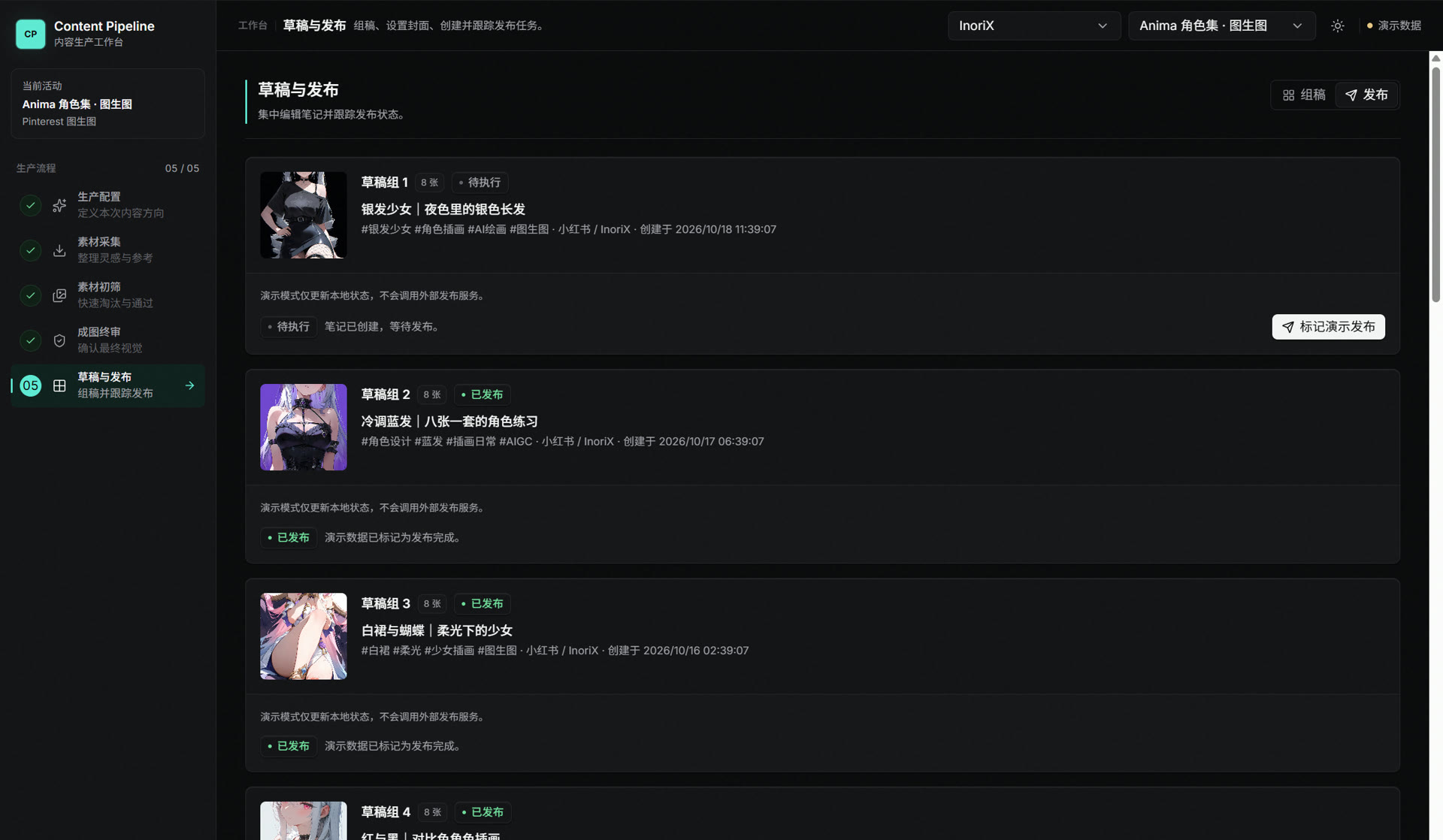This screenshot has height=840, width=1443.
Task: Open the 草稿组 4 cover thumbnail
Action: point(304,820)
